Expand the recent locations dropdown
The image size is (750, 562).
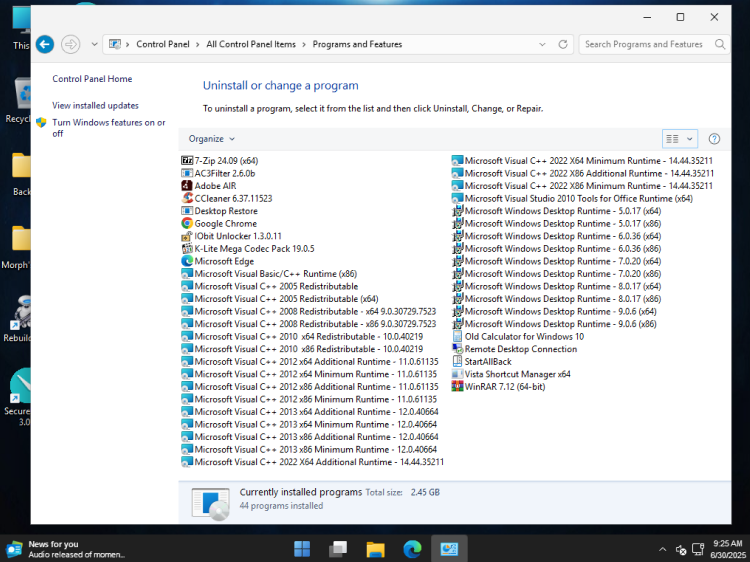(x=94, y=44)
